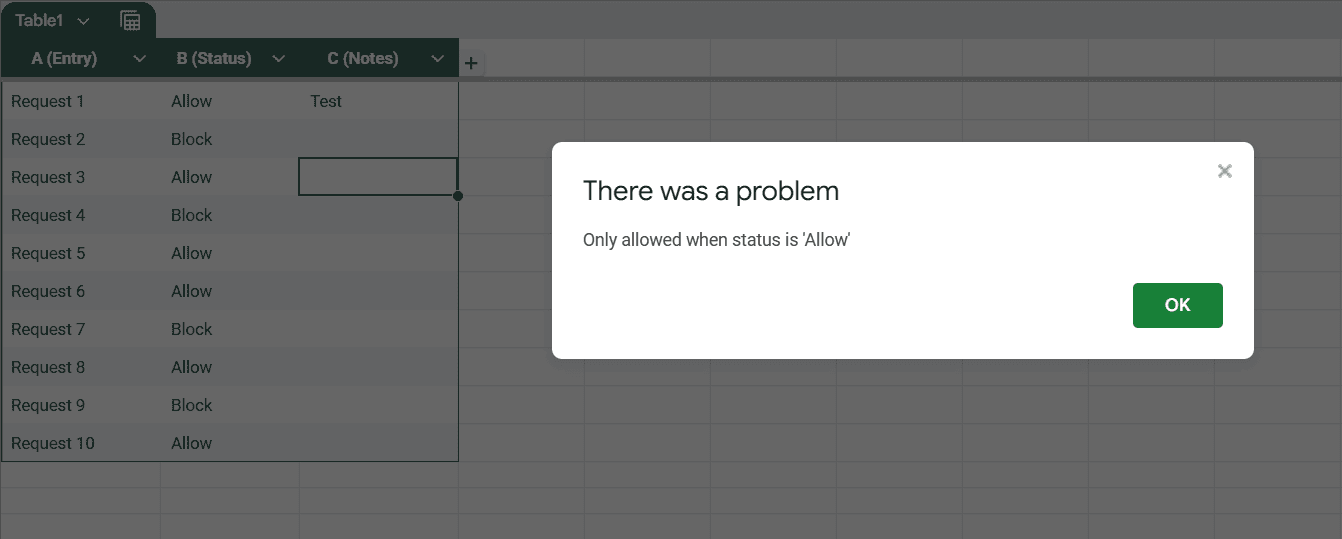
Task: Open the table view icon beside Table1
Action: [130, 20]
